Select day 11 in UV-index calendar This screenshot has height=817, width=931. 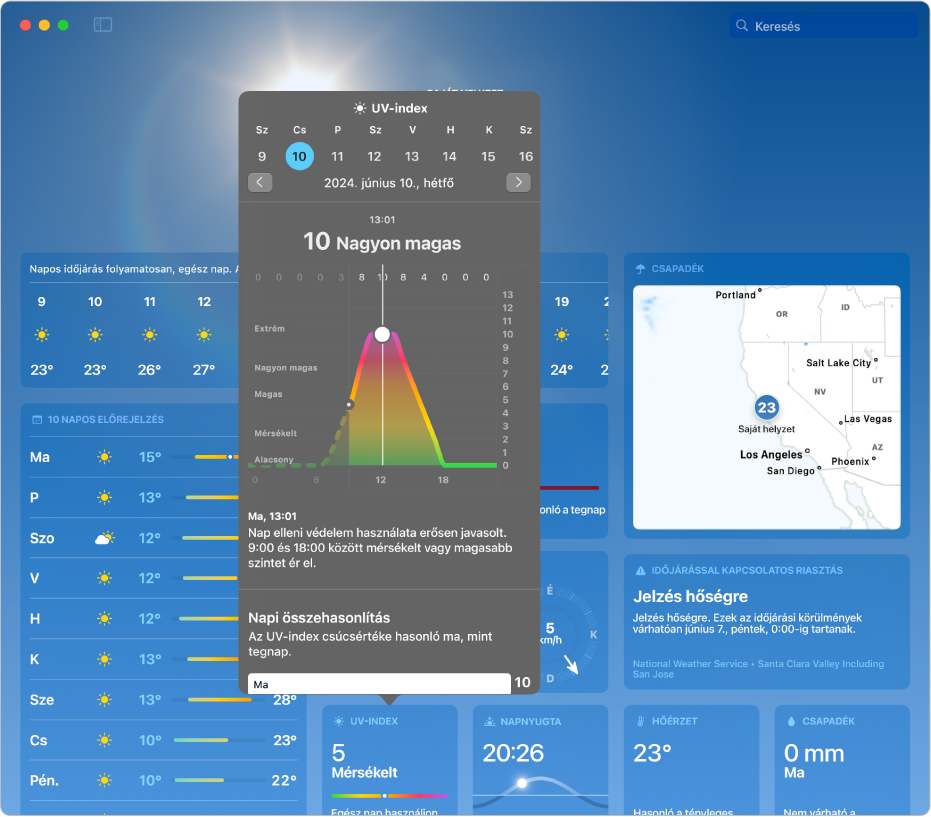337,157
